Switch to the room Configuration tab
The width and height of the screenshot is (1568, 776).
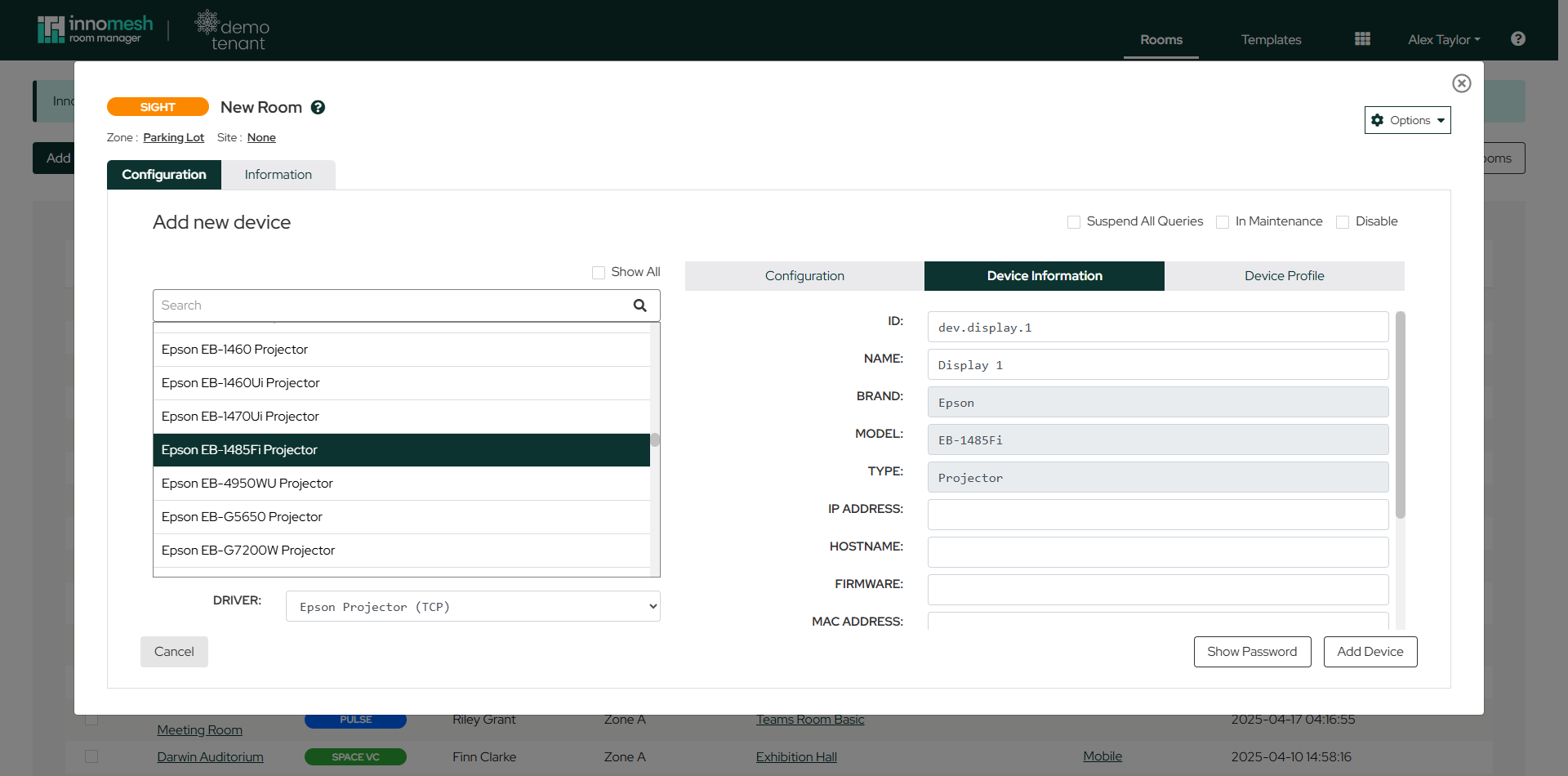click(x=164, y=175)
